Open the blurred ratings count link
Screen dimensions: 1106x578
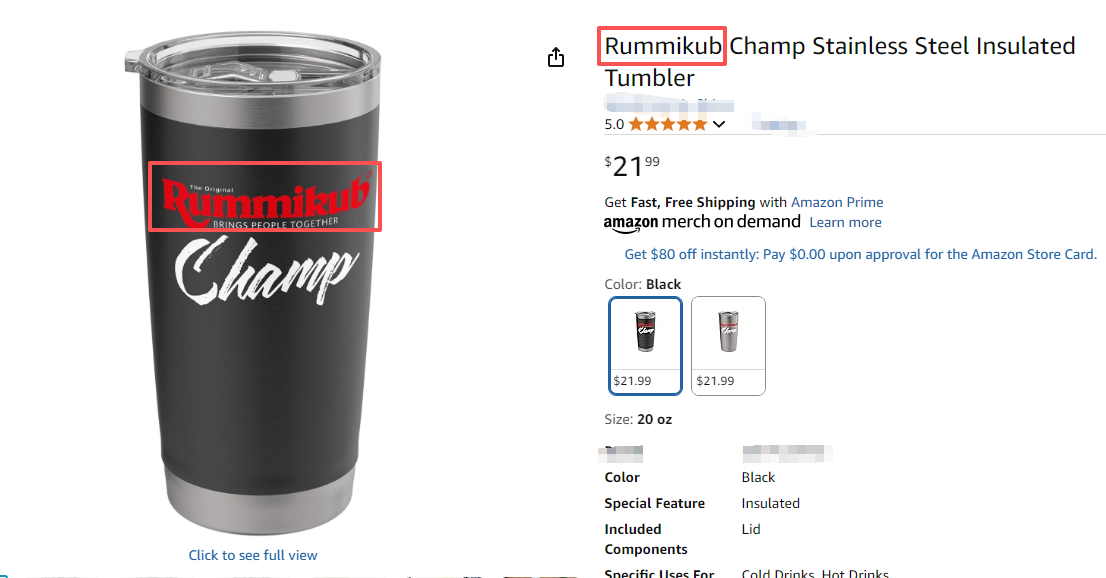pos(779,125)
